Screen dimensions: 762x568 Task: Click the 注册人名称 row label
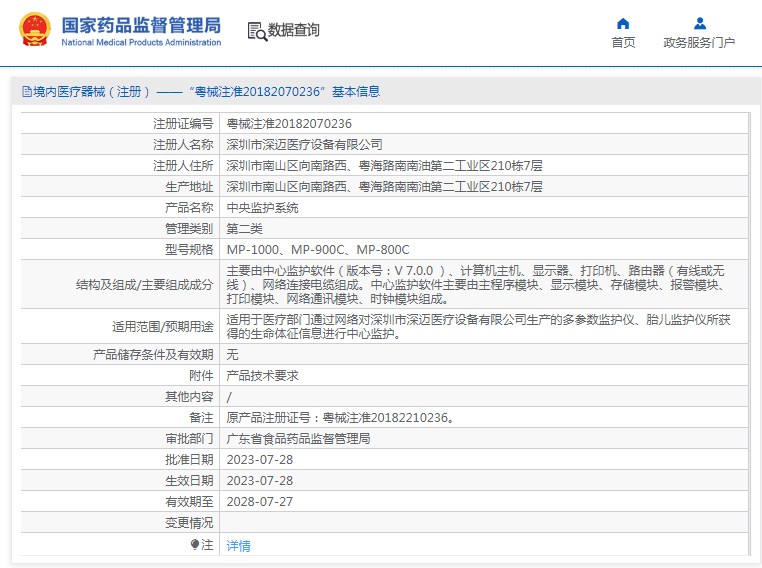pyautogui.click(x=183, y=145)
